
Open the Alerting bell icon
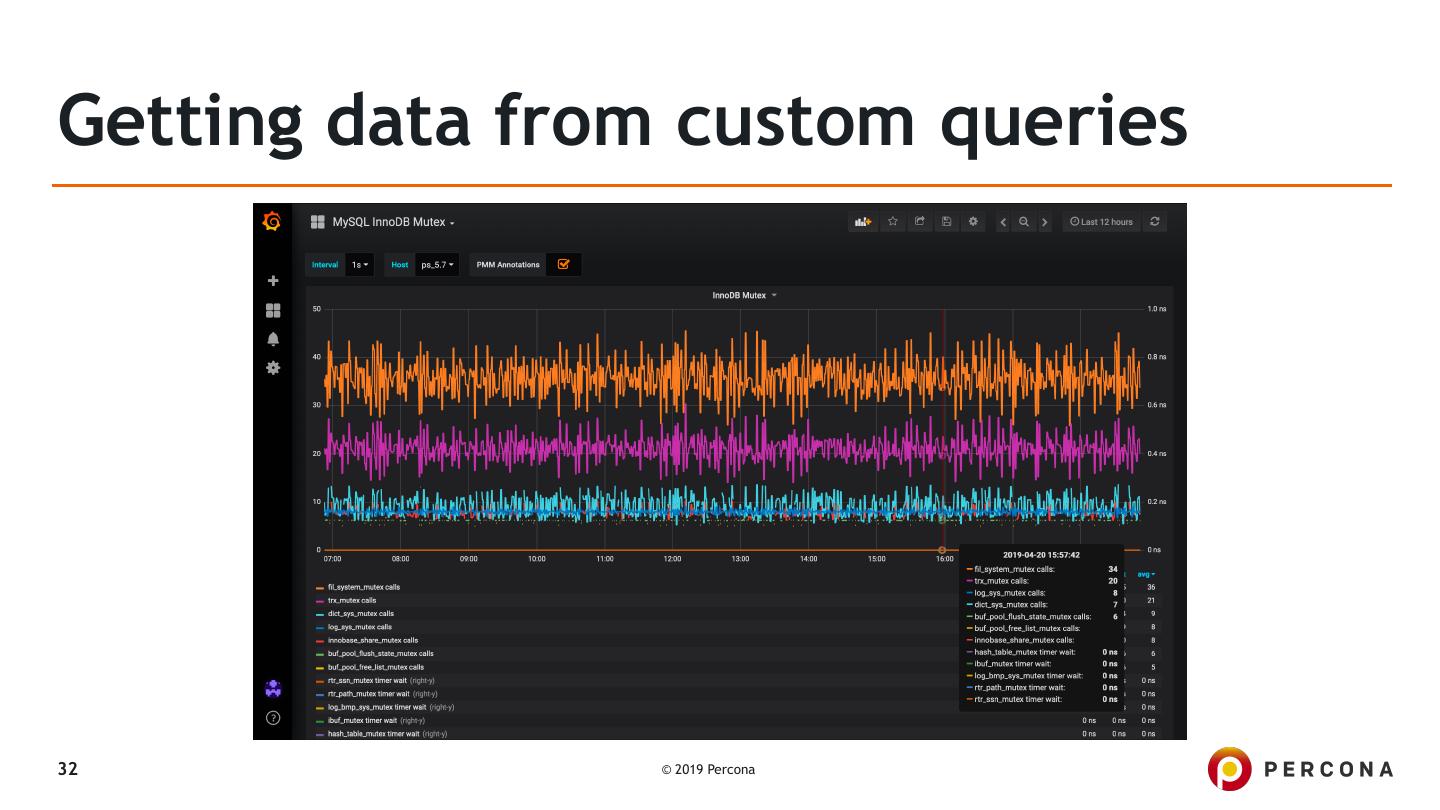pos(272,339)
